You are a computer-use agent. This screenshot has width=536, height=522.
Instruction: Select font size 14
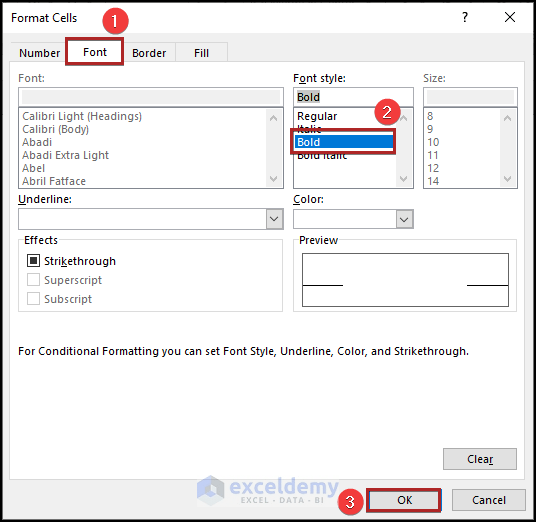tap(433, 181)
